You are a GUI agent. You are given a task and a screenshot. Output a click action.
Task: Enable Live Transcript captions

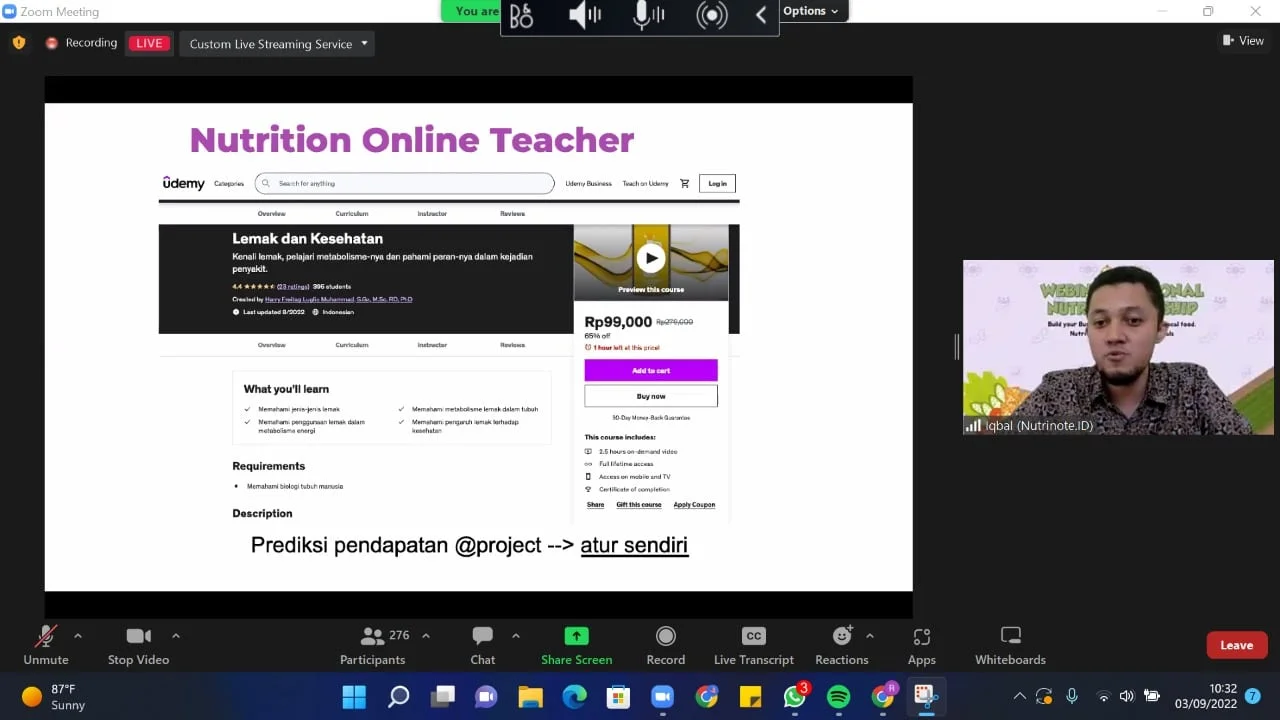[x=754, y=645]
